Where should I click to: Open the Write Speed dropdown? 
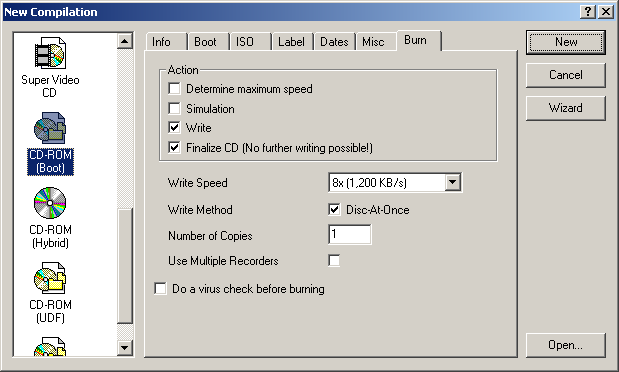tap(453, 182)
